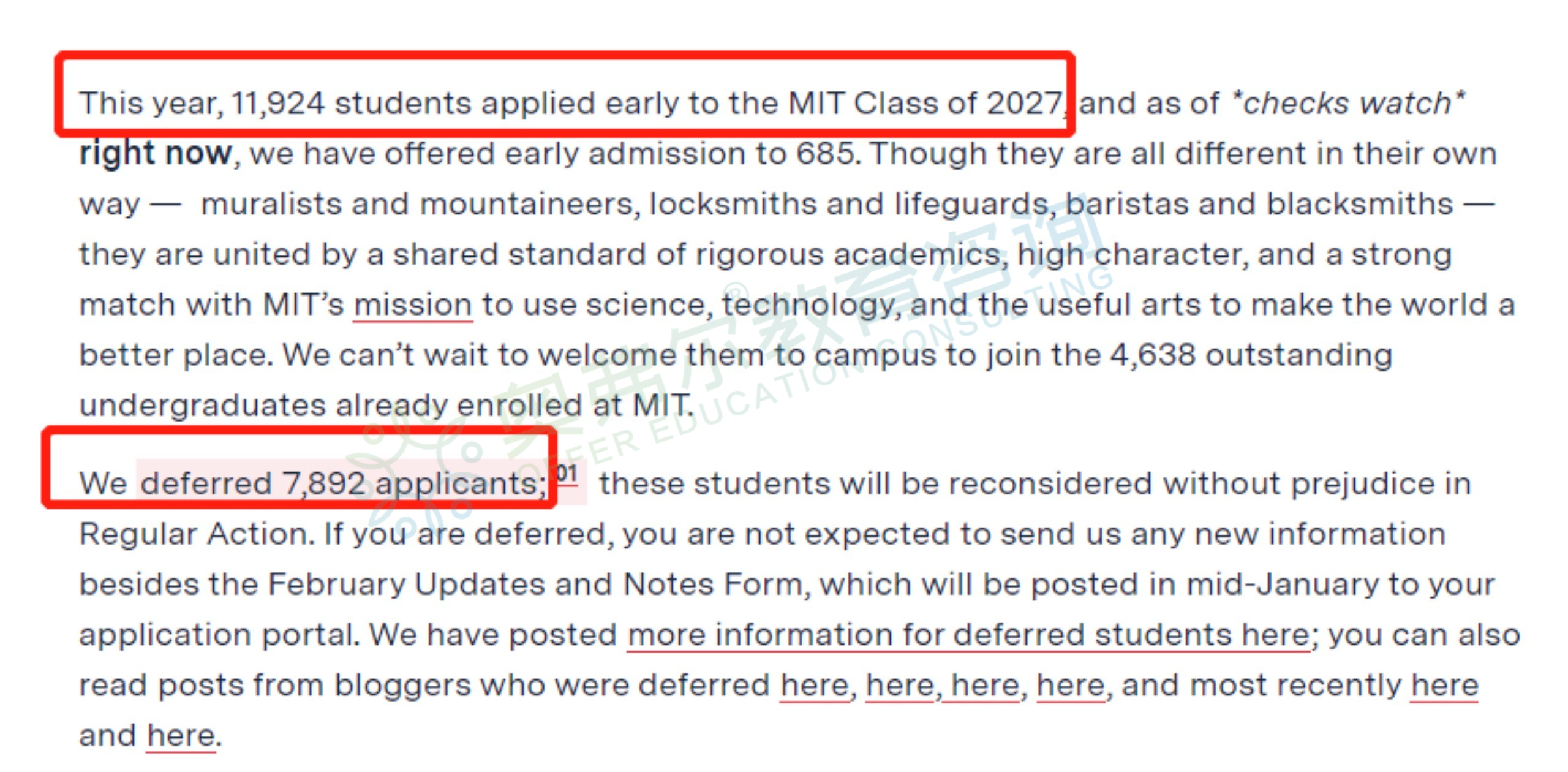Click the 'Regular Action' phrase
The image size is (1568, 772).
pos(196,534)
